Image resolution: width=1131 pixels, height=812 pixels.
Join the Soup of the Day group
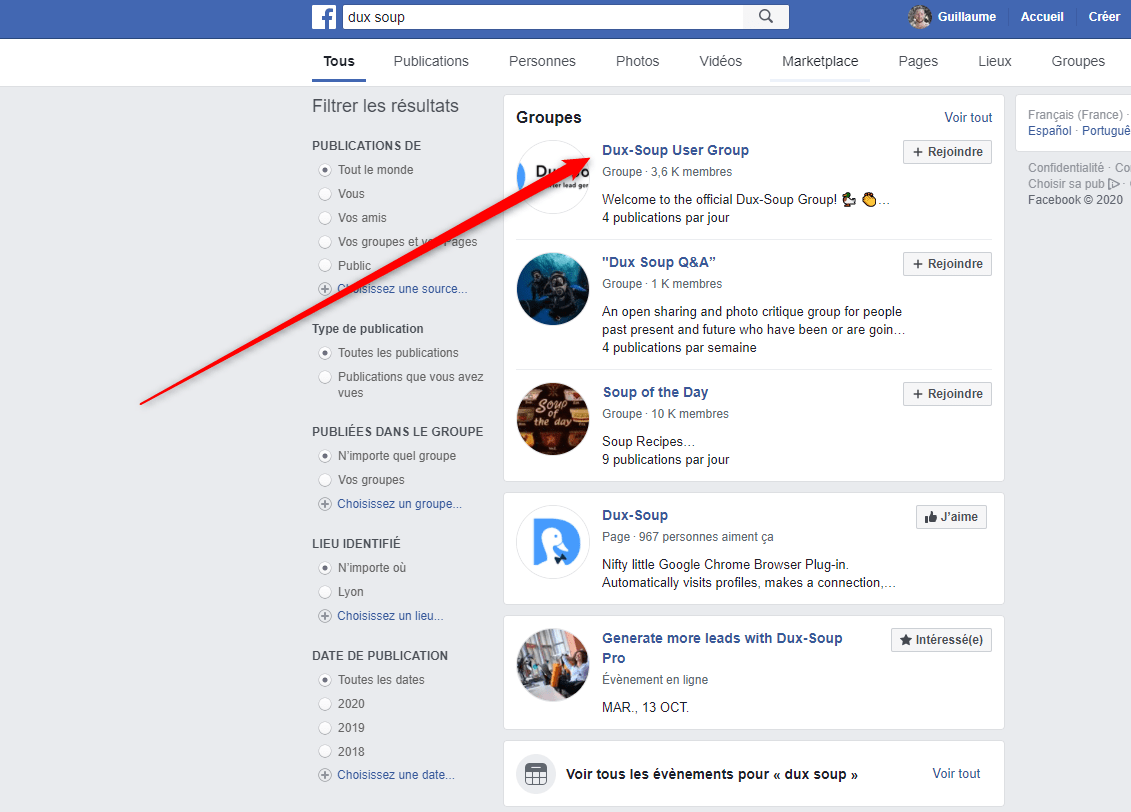947,394
